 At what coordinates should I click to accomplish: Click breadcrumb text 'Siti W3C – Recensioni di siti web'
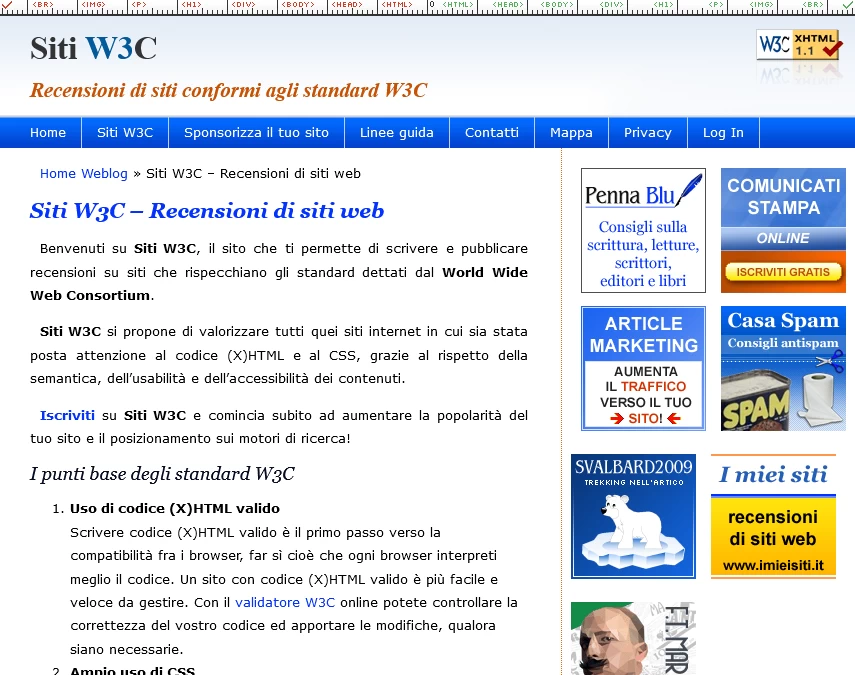(254, 173)
